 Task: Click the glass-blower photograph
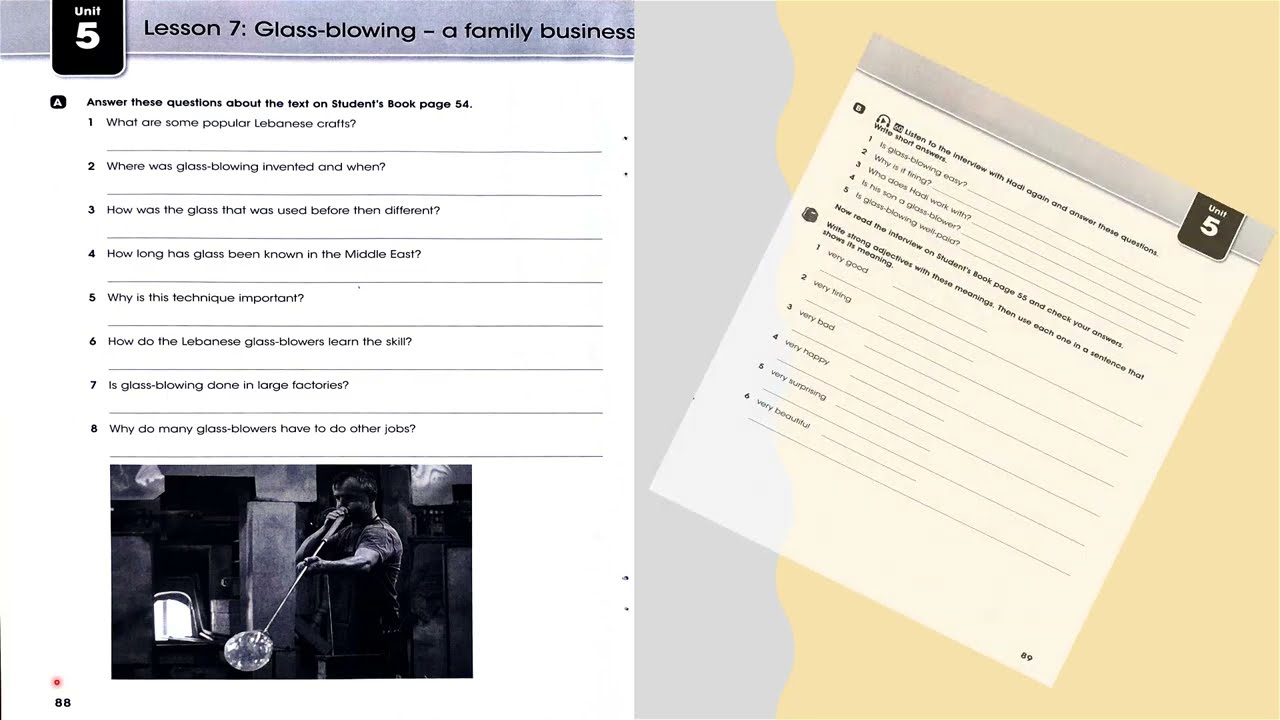tap(291, 571)
